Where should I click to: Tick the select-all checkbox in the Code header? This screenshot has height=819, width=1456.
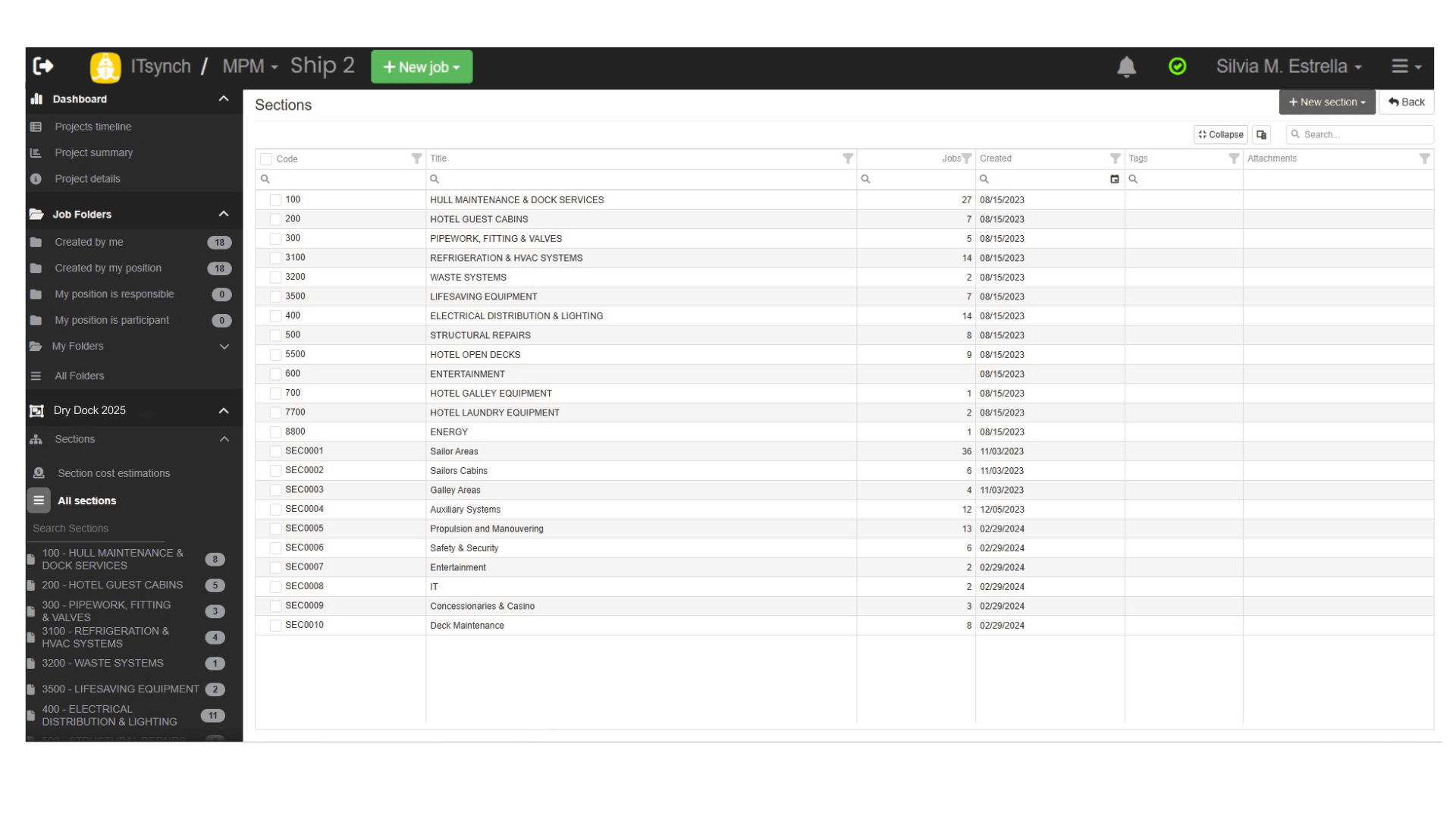coord(266,159)
